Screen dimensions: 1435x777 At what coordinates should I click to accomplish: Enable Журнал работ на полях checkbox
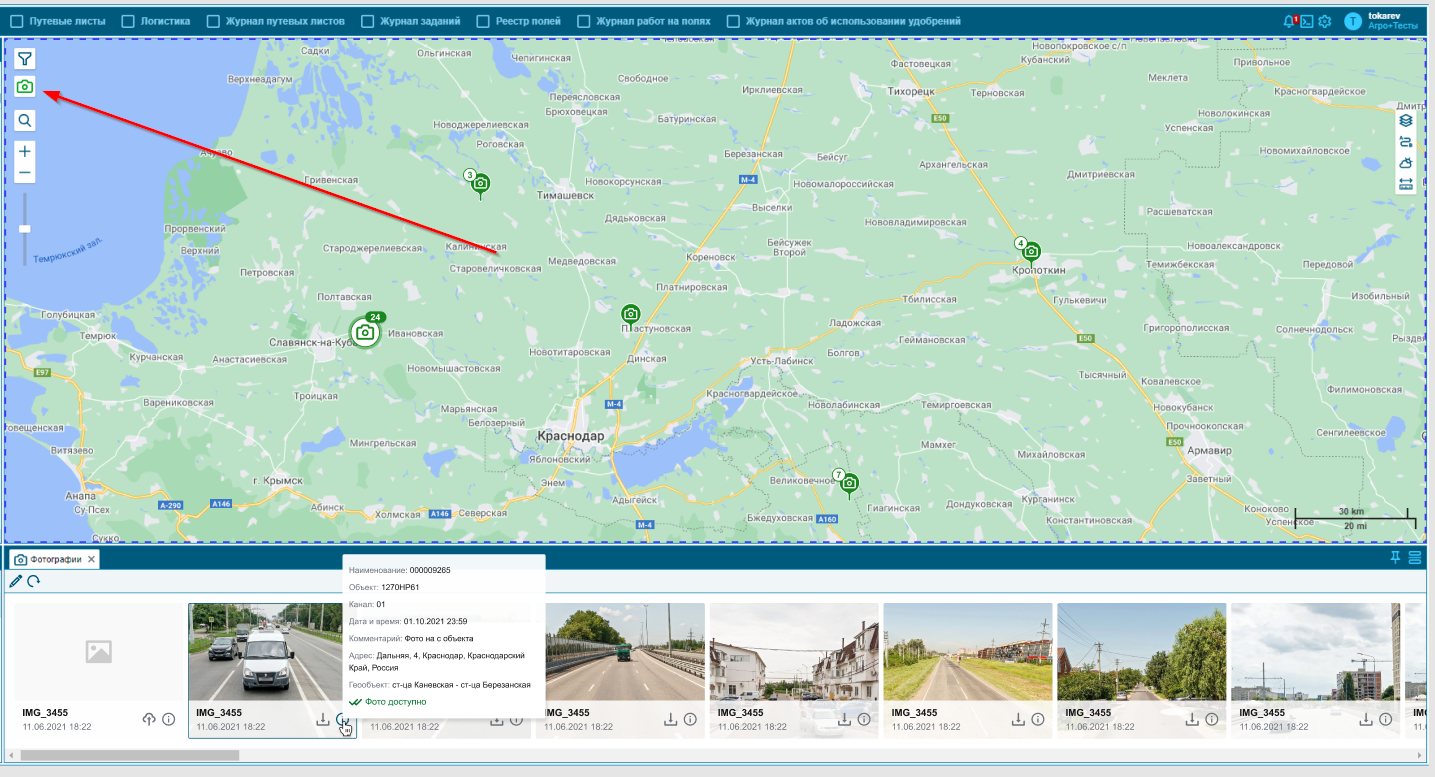coord(583,21)
